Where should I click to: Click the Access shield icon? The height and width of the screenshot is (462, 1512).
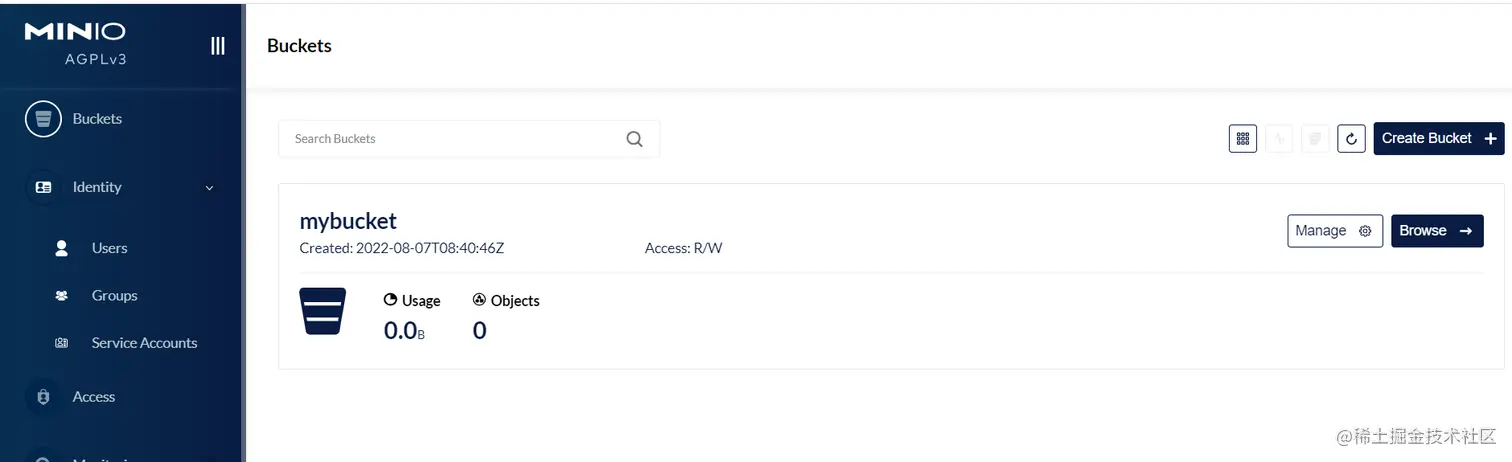click(x=43, y=397)
